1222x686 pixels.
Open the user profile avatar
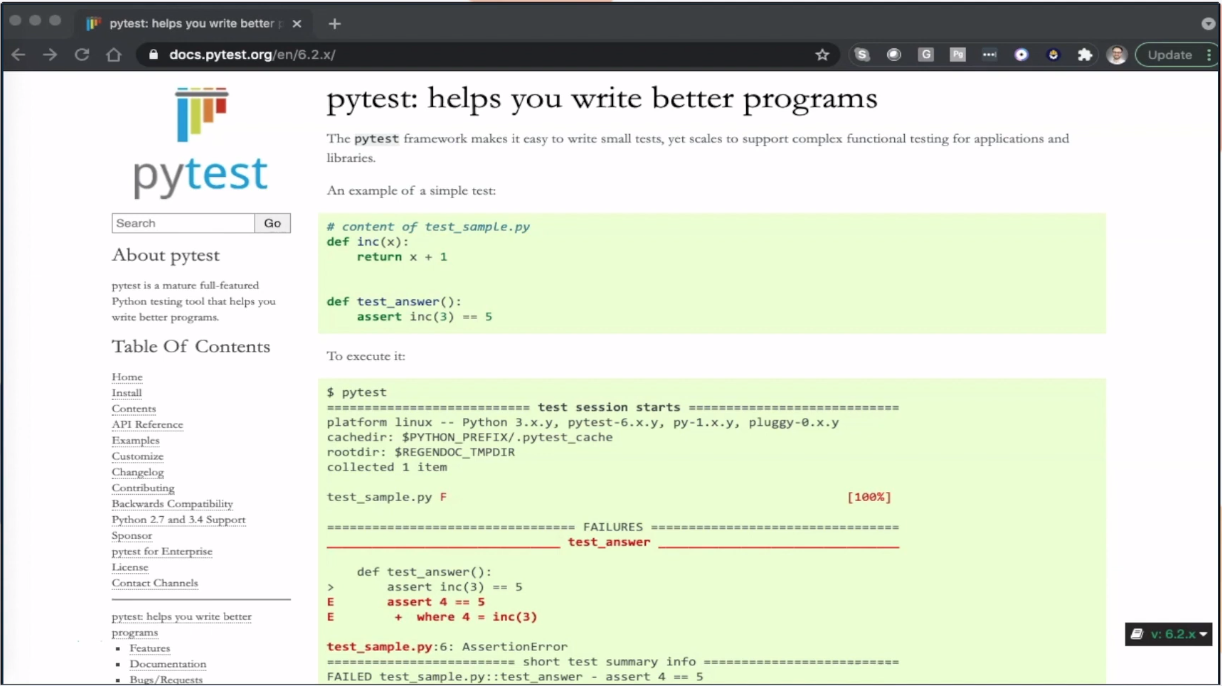tap(1117, 55)
